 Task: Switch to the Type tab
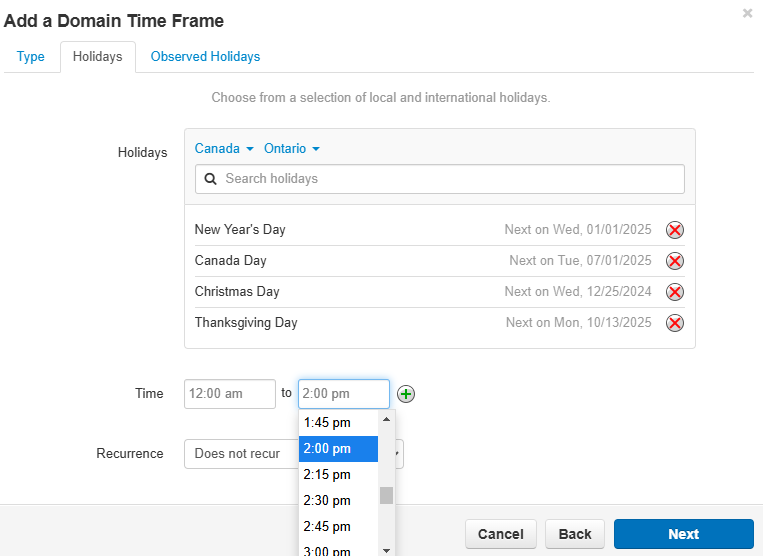click(x=31, y=56)
